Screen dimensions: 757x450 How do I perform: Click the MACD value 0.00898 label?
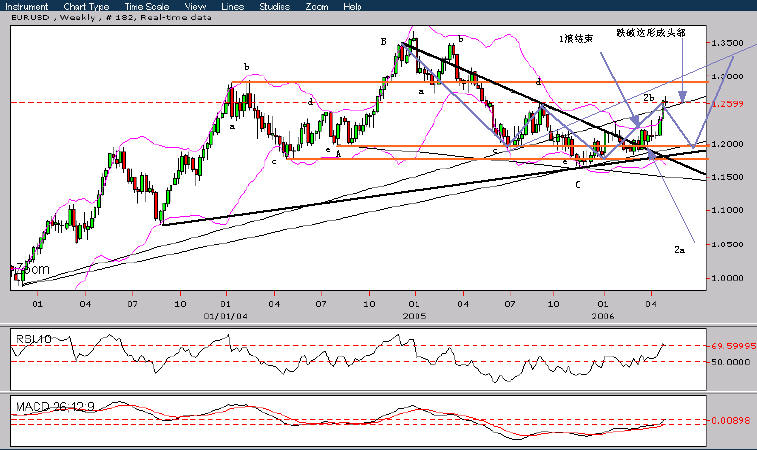[730, 421]
